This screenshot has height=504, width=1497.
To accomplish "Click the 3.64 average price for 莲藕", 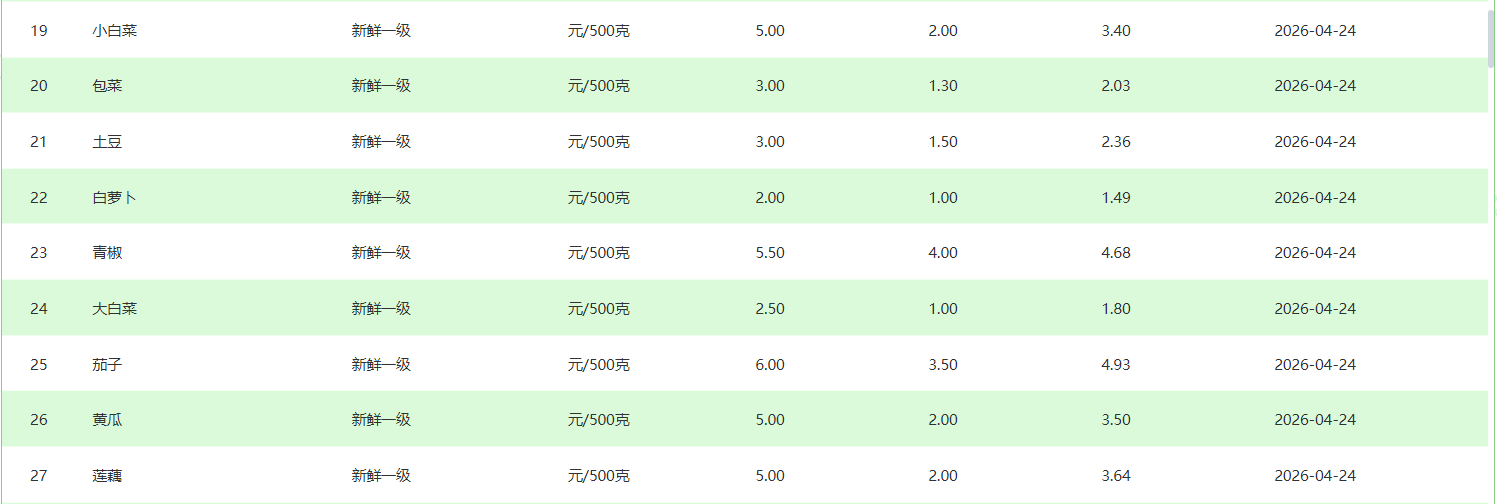I will (1115, 476).
